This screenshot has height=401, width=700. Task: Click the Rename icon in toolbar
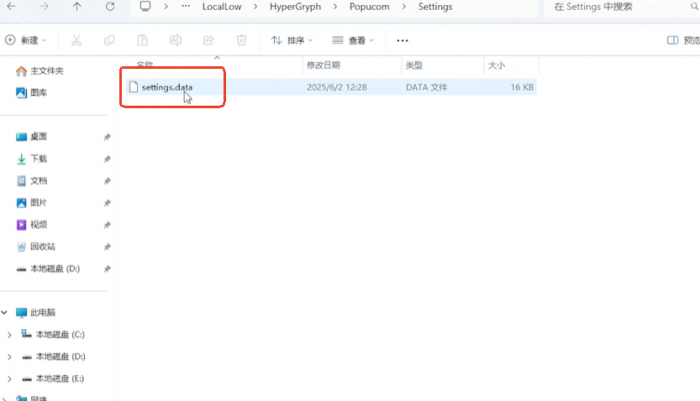click(175, 41)
